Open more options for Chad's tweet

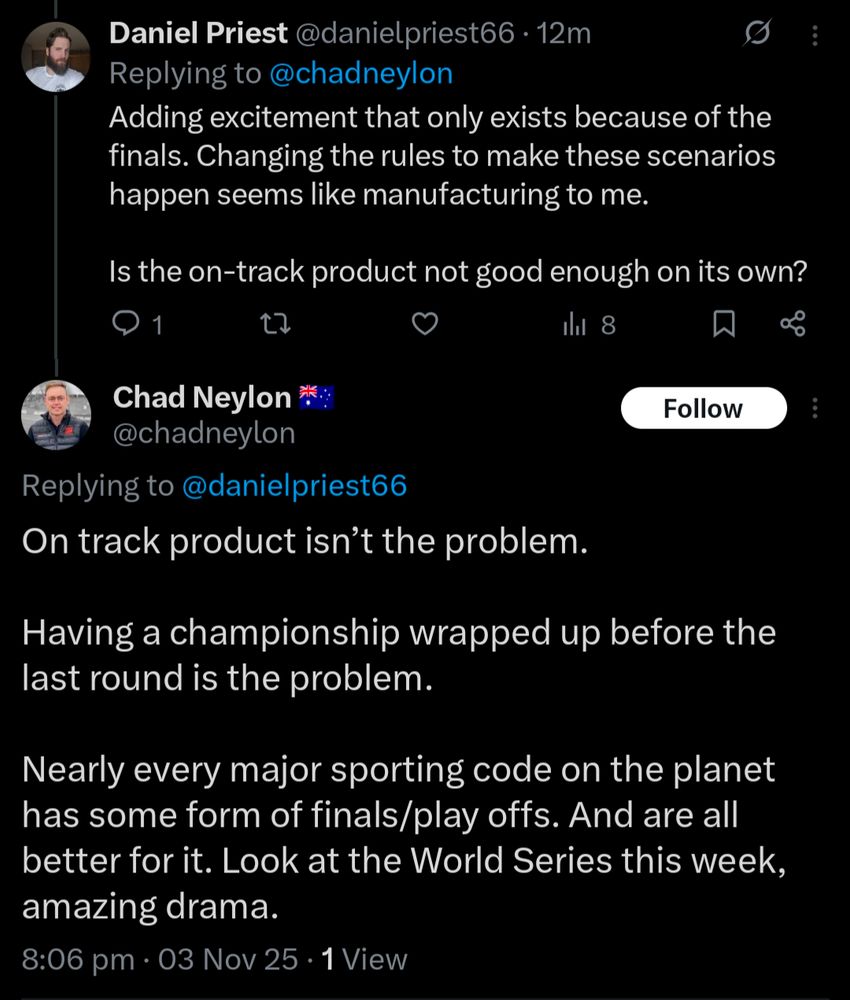coord(815,408)
